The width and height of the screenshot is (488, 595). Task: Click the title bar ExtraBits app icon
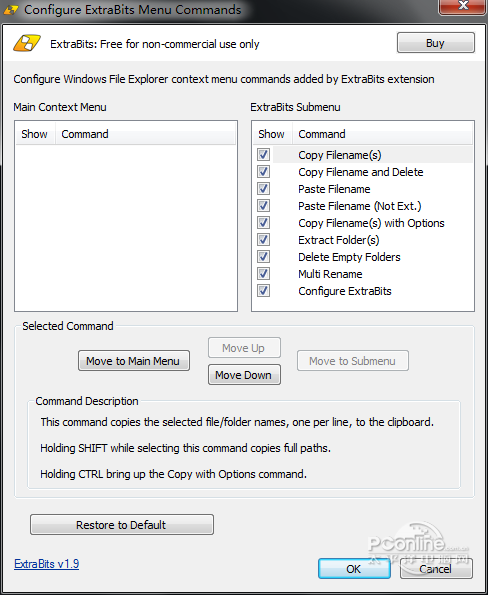[11, 10]
